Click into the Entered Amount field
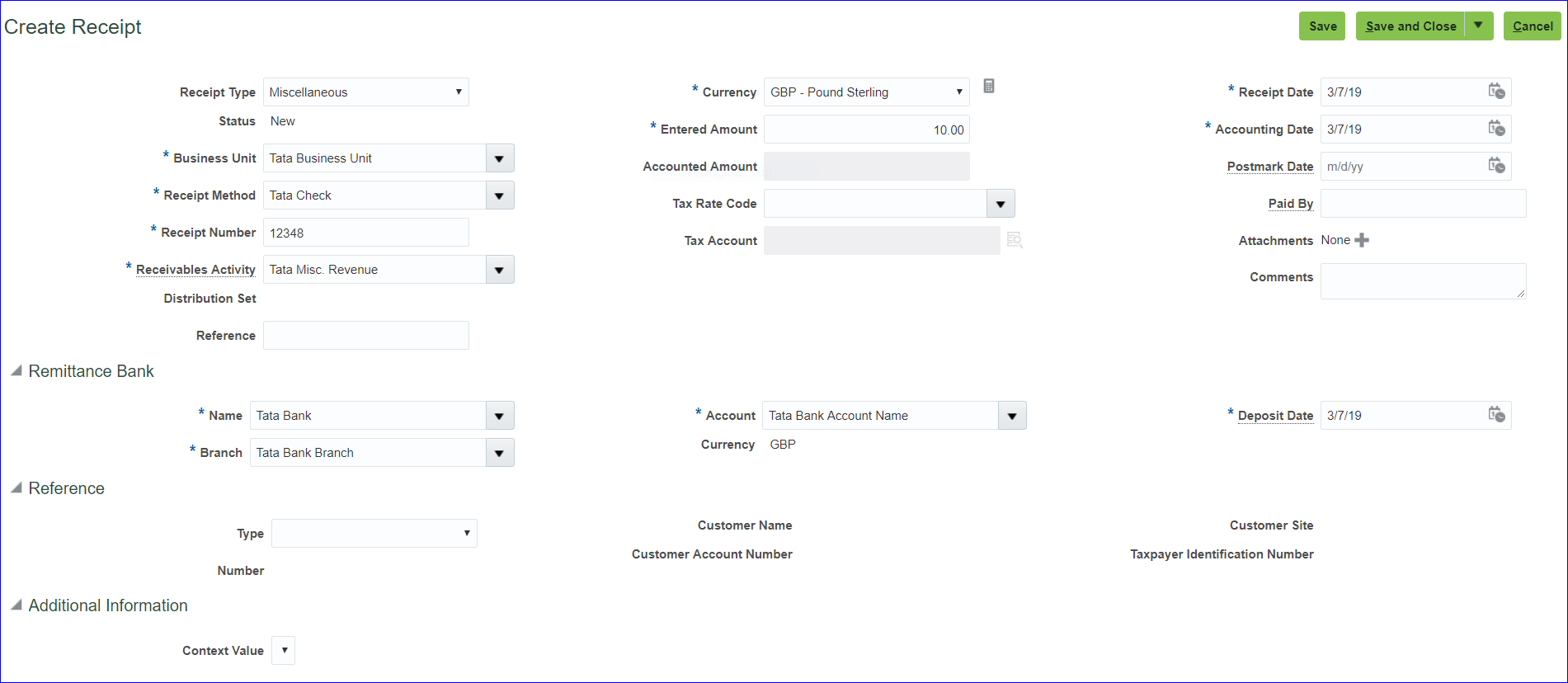The height and width of the screenshot is (683, 1568). [x=866, y=130]
